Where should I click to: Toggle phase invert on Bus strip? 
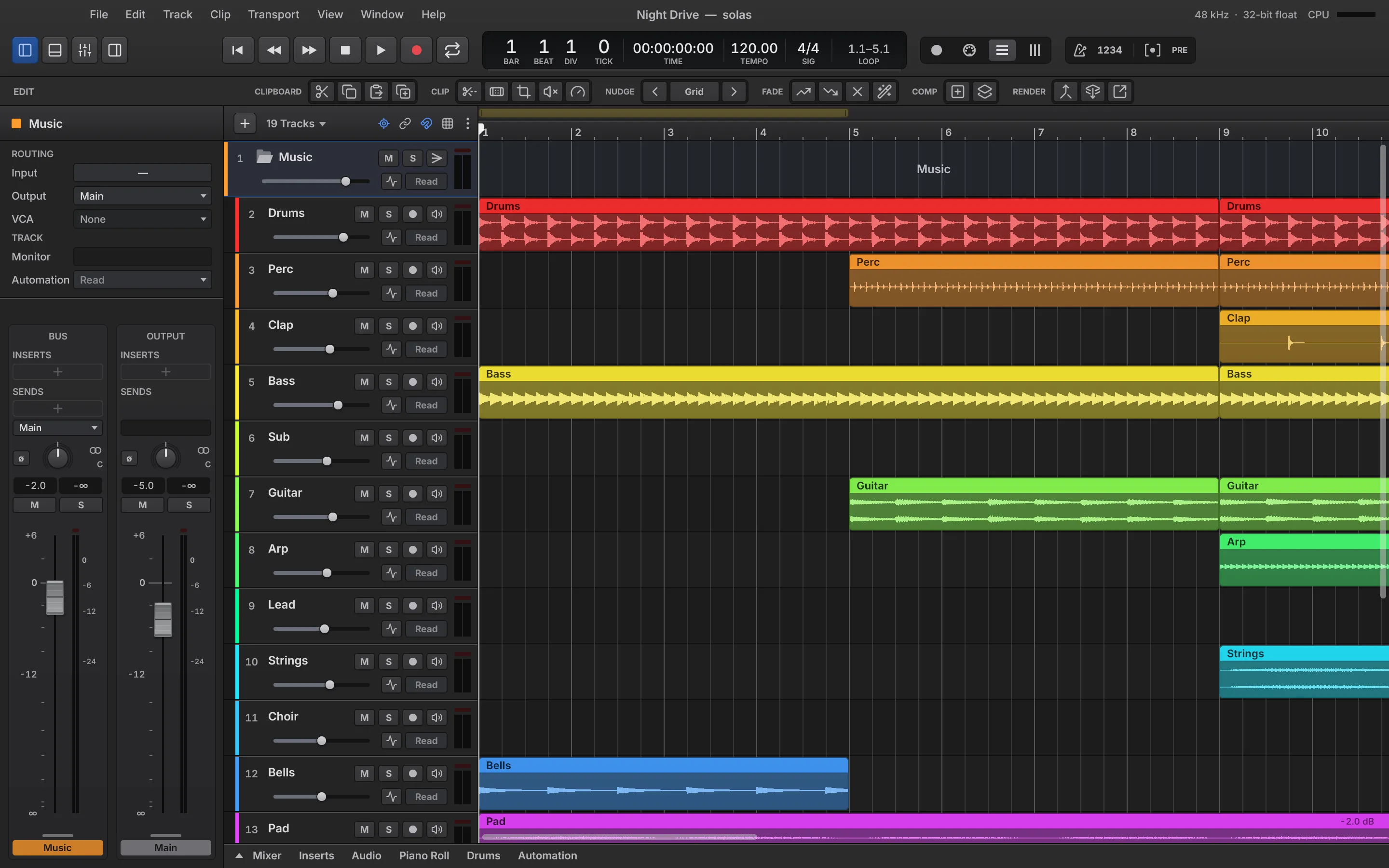tap(21, 458)
